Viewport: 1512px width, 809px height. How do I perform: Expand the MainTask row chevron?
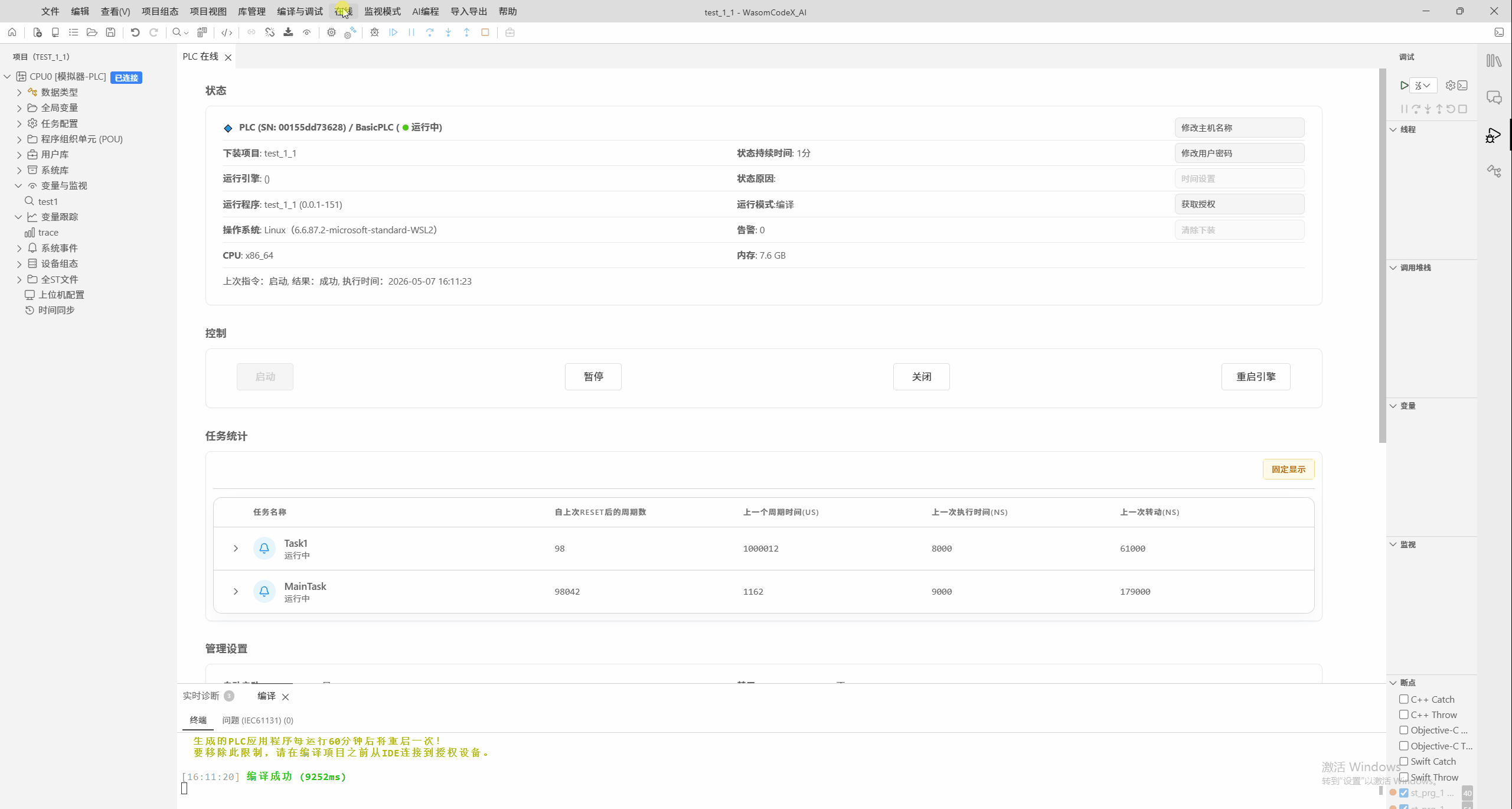[x=236, y=592]
